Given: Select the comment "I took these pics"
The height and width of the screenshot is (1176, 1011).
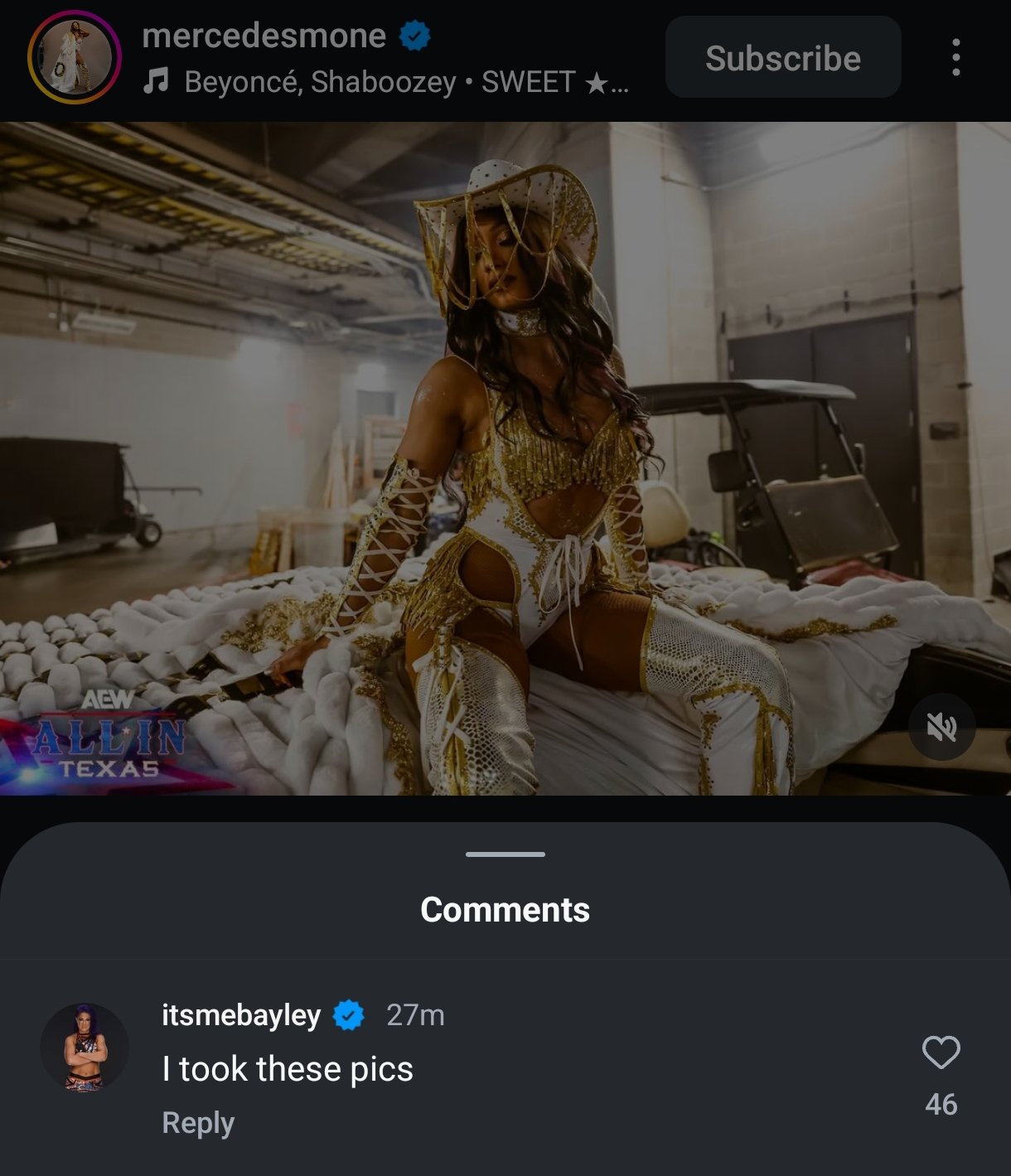Looking at the screenshot, I should click(x=288, y=1068).
